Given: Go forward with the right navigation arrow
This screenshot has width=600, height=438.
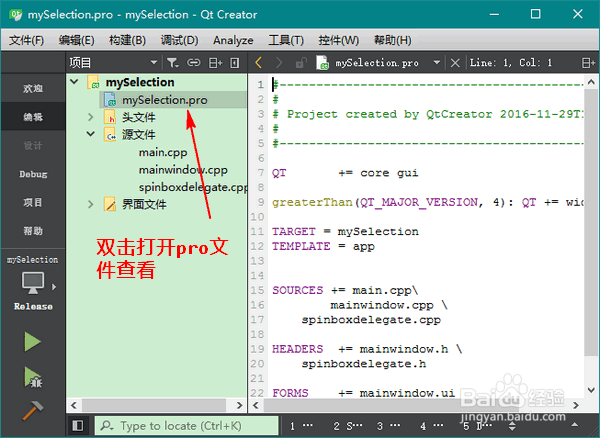Looking at the screenshot, I should point(279,62).
